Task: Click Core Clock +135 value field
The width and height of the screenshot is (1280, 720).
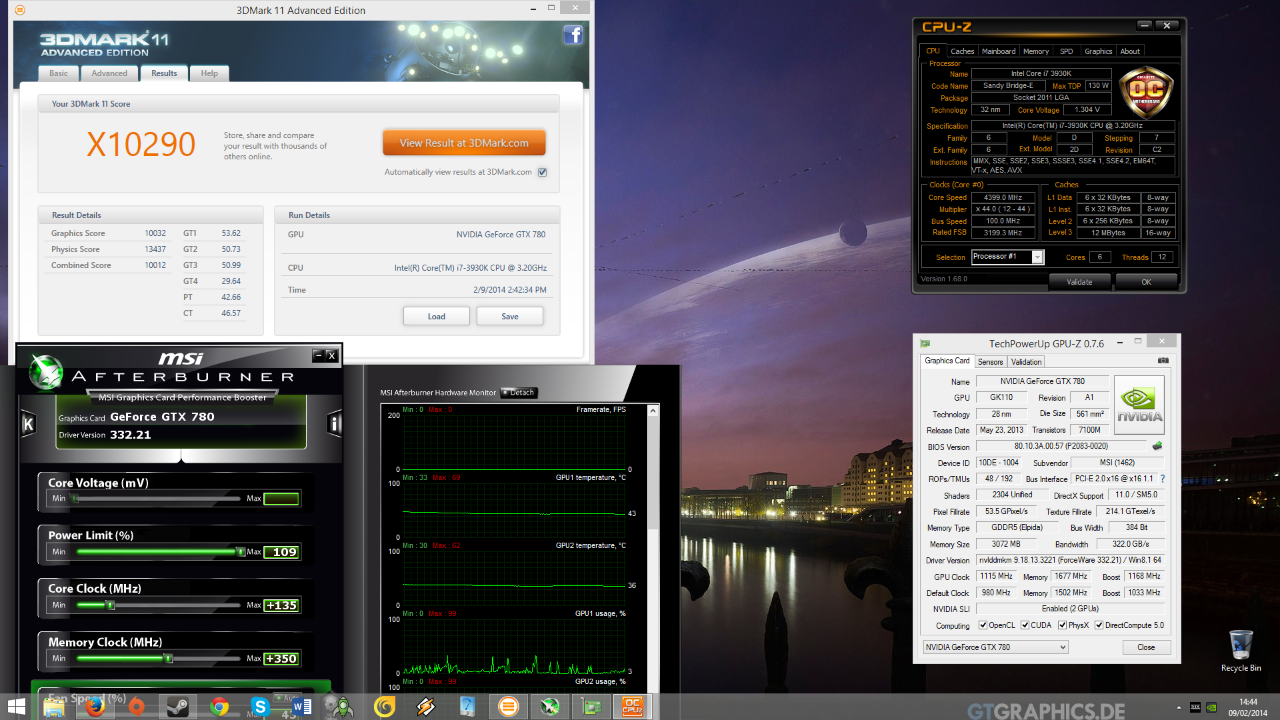Action: tap(281, 605)
